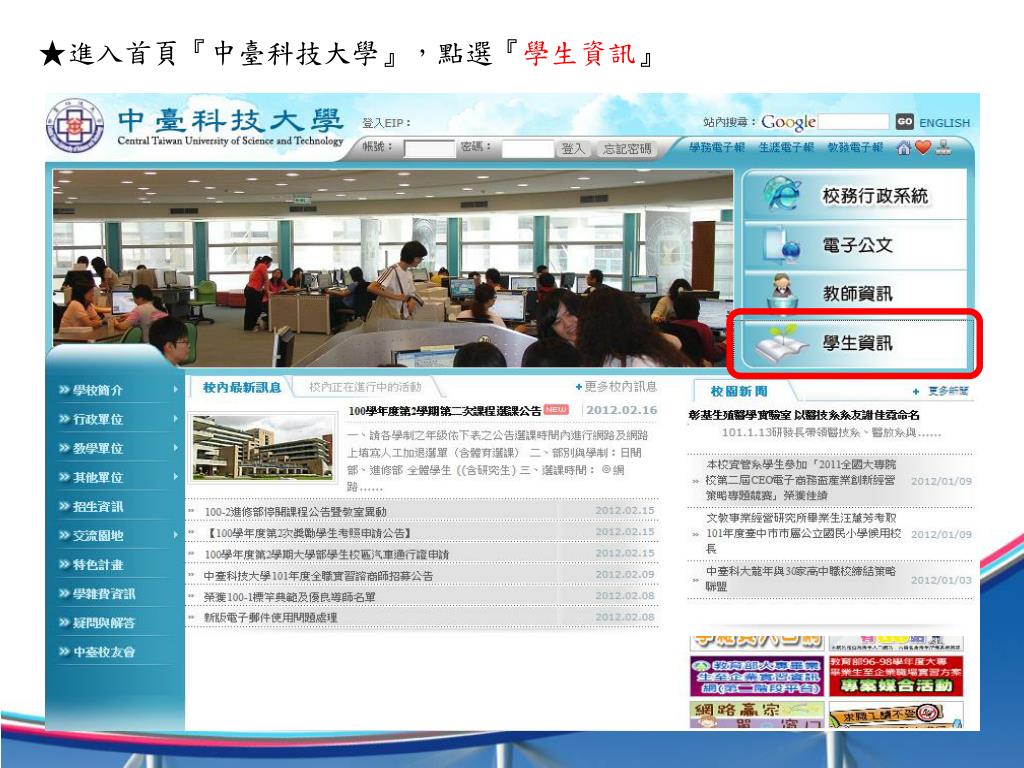This screenshot has width=1024, height=768.
Task: Open 2011全國大專院校CEO電子商務 campus news
Action: point(801,480)
